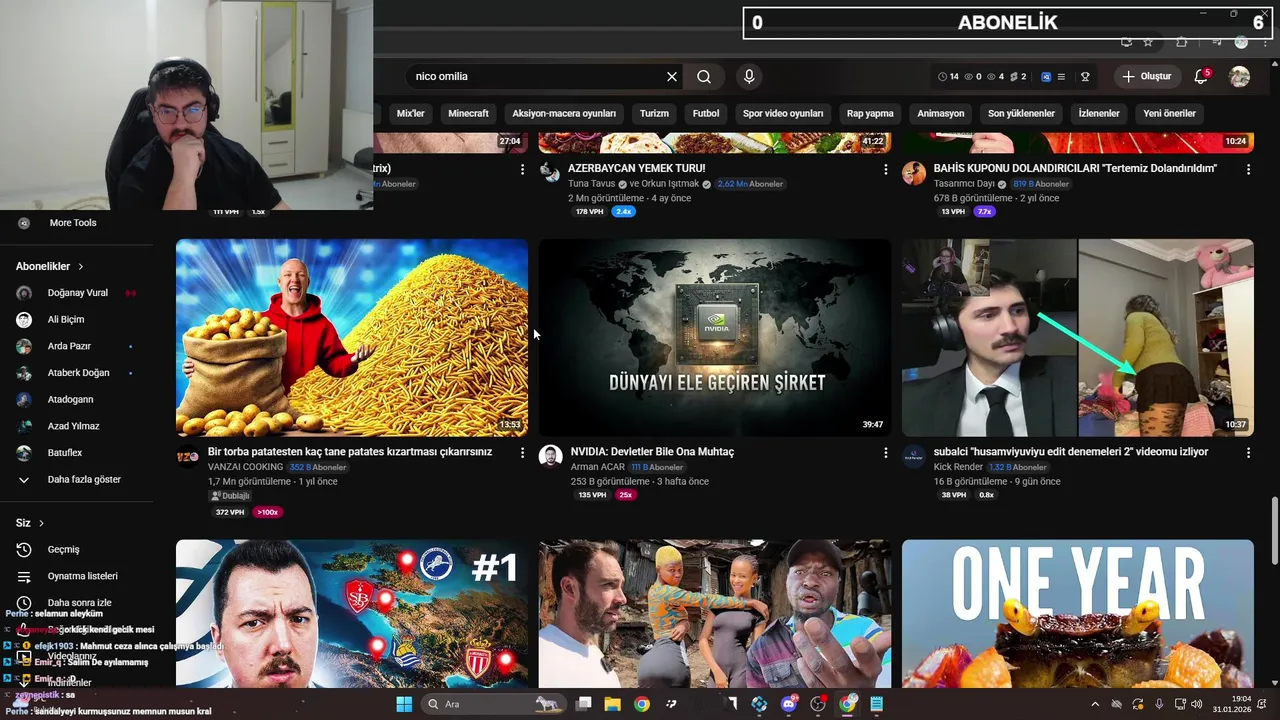Select Yeni öneriler chip
Image resolution: width=1280 pixels, height=720 pixels.
coord(1169,114)
